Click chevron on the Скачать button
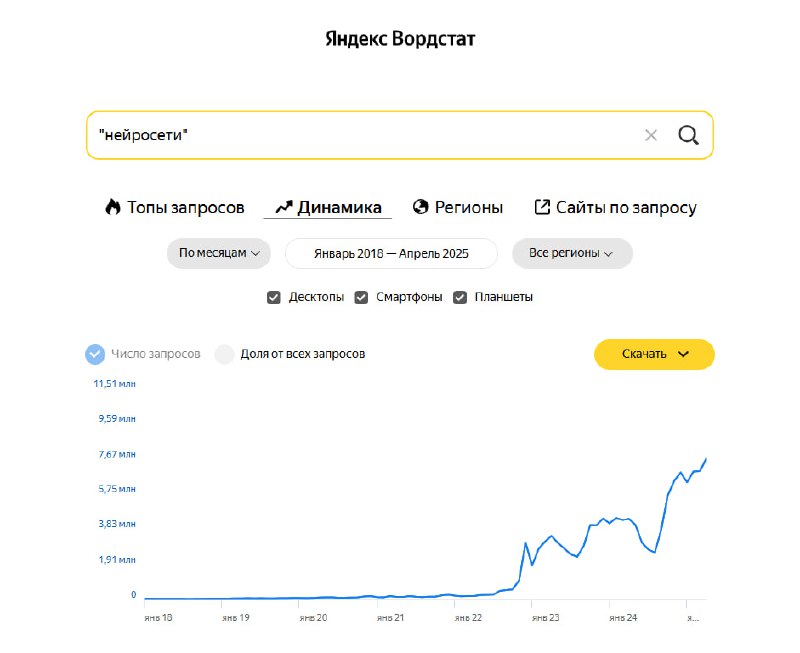 pos(684,354)
